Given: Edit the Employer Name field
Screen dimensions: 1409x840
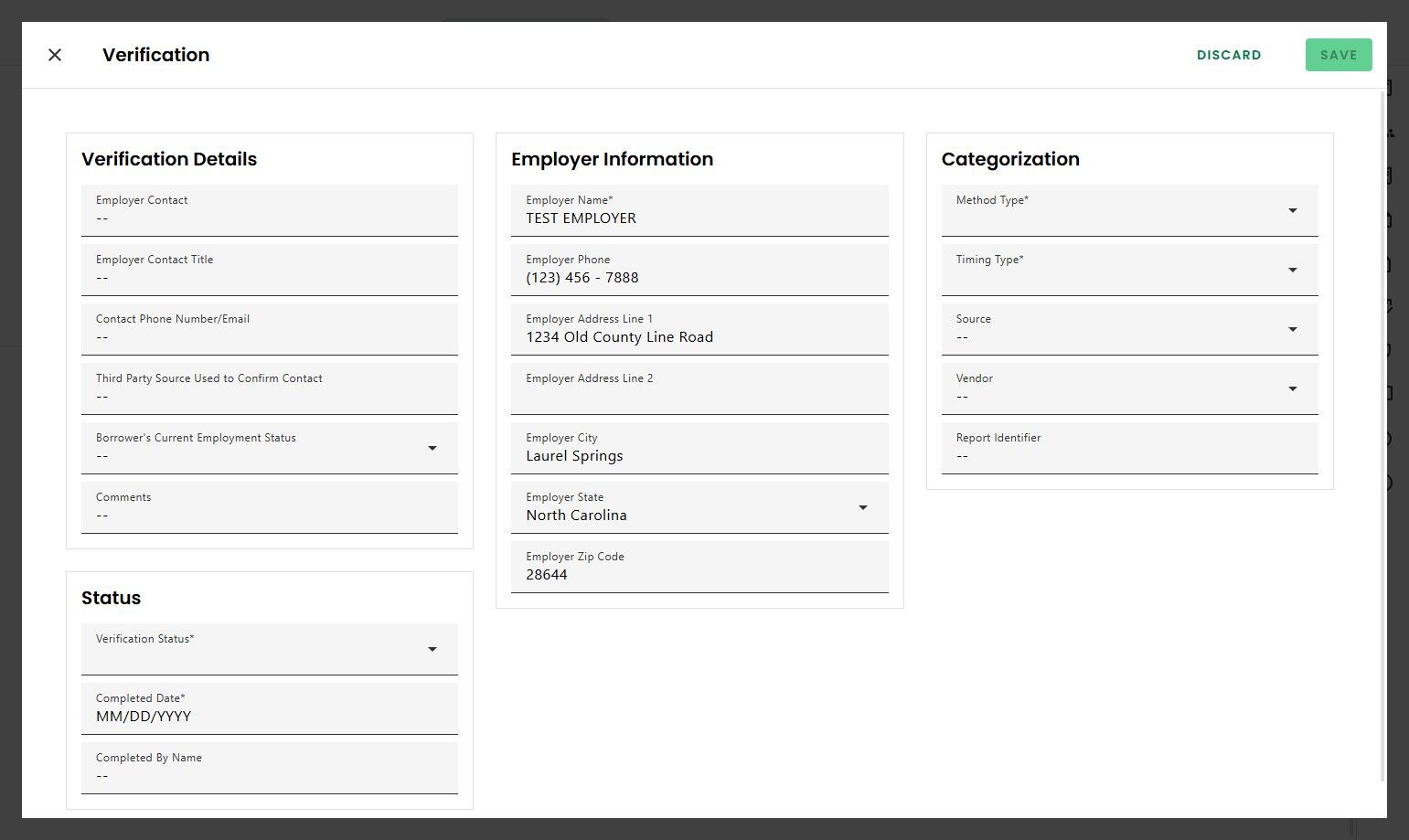Looking at the screenshot, I should [x=699, y=218].
